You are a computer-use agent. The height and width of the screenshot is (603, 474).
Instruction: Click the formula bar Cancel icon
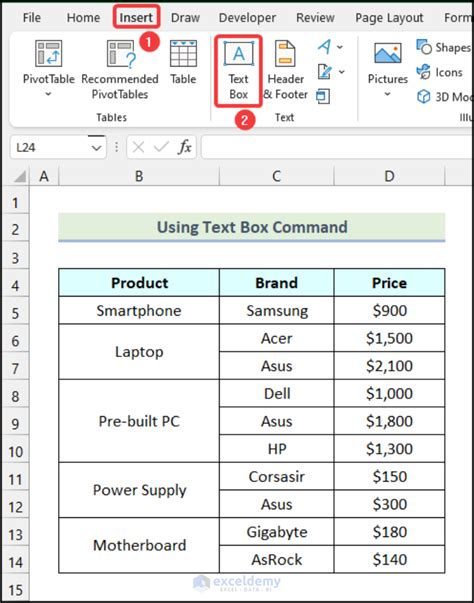pyautogui.click(x=138, y=147)
